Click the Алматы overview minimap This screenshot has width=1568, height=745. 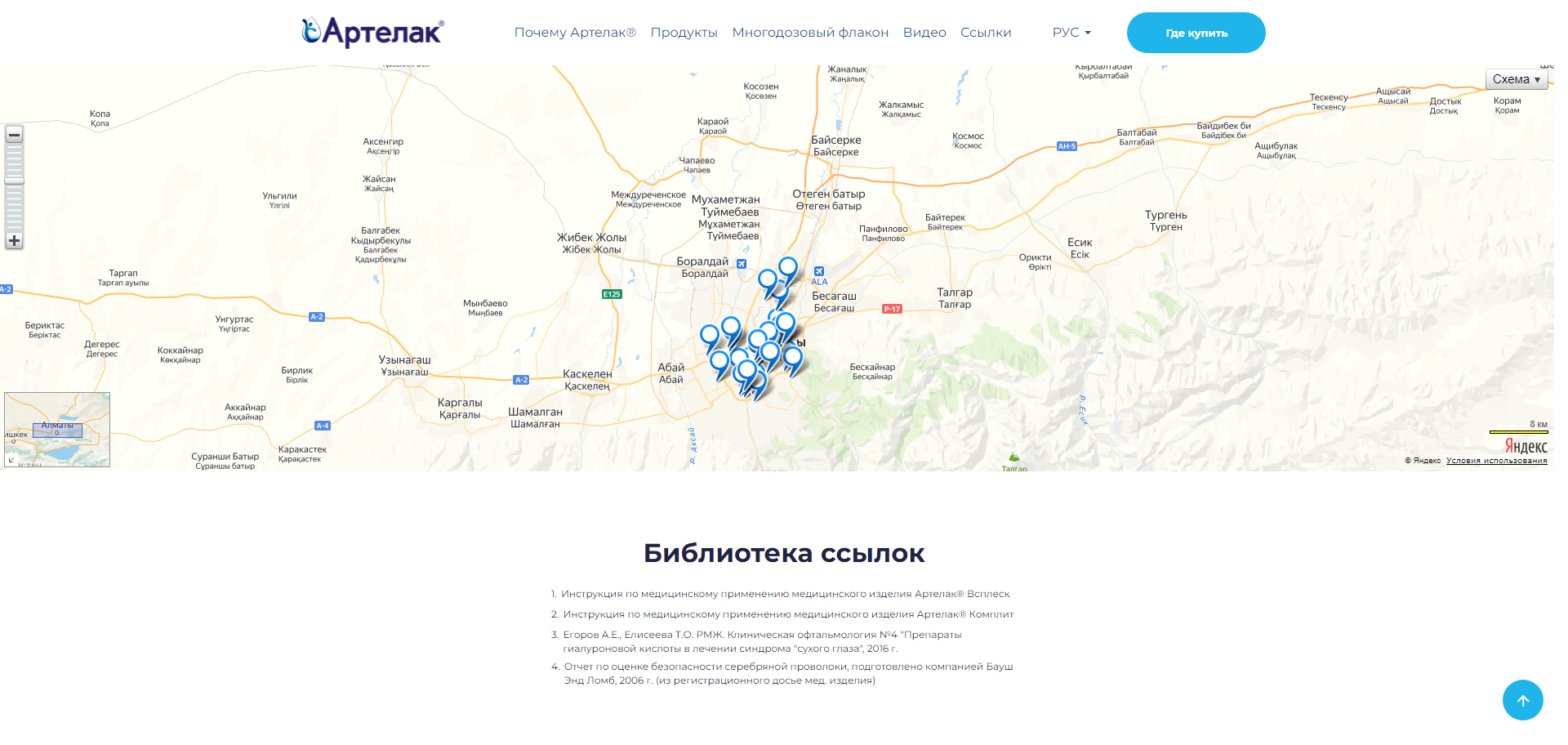pyautogui.click(x=57, y=430)
